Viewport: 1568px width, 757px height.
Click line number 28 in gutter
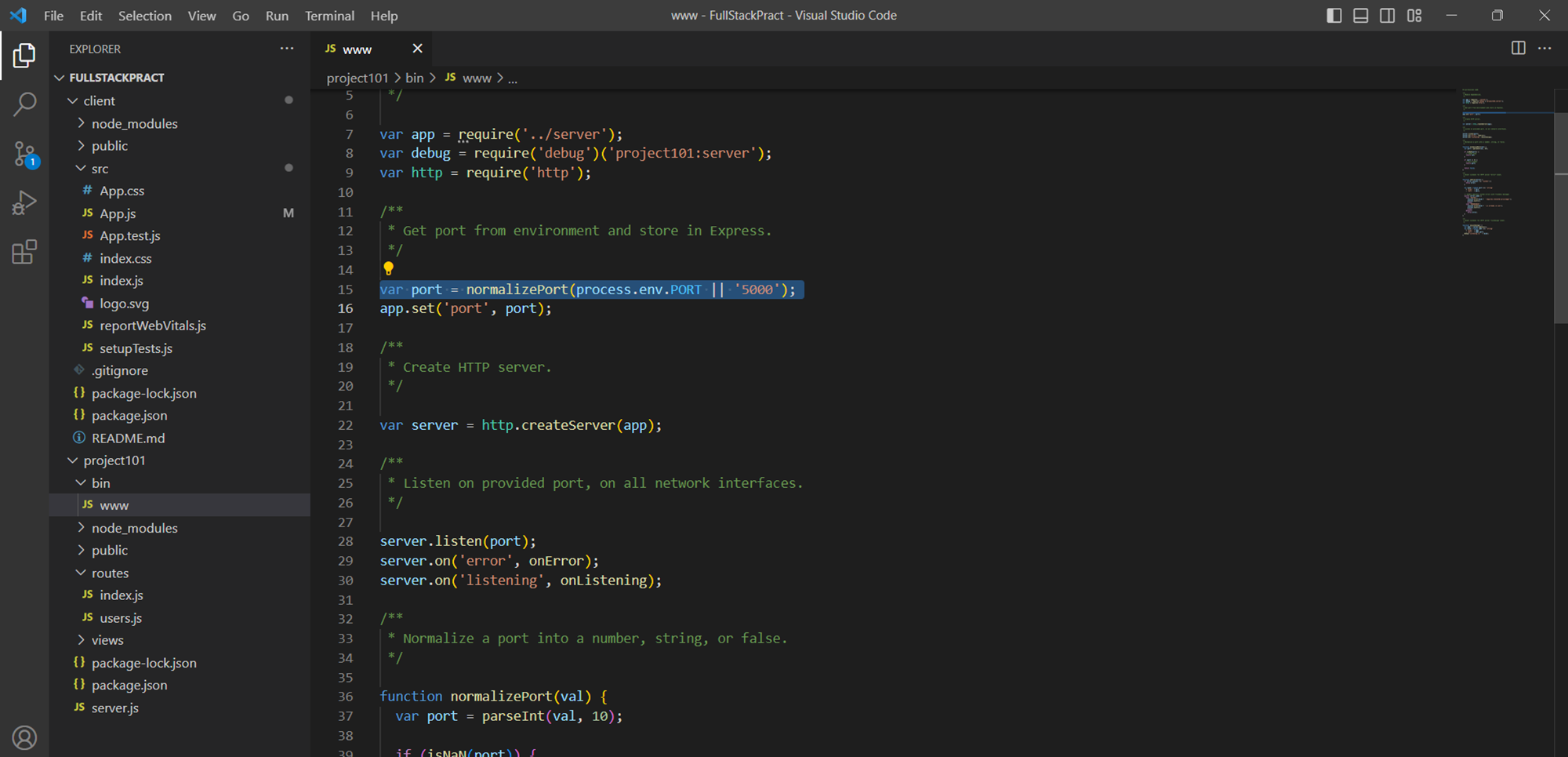click(346, 541)
